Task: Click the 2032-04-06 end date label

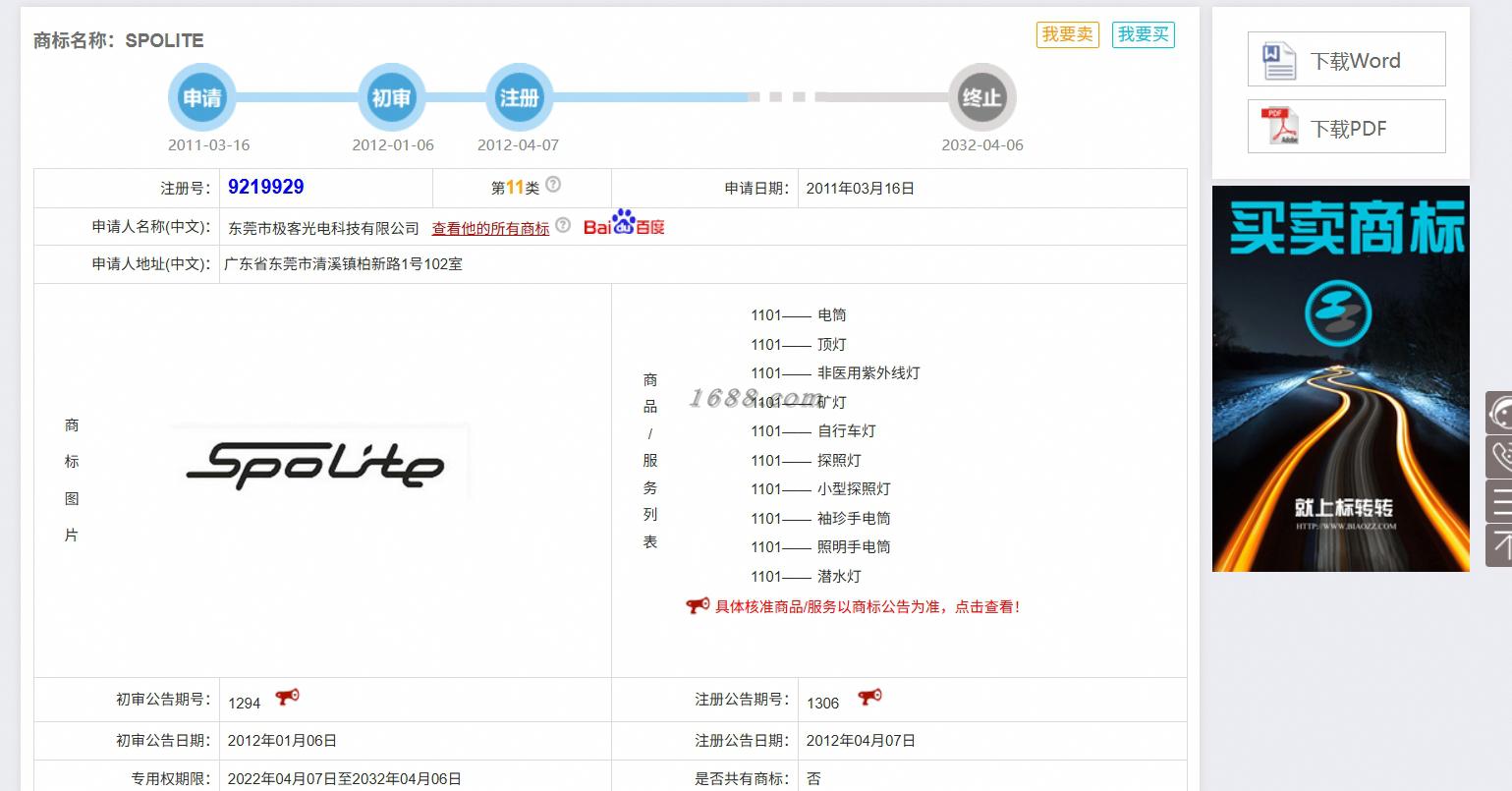Action: (981, 145)
